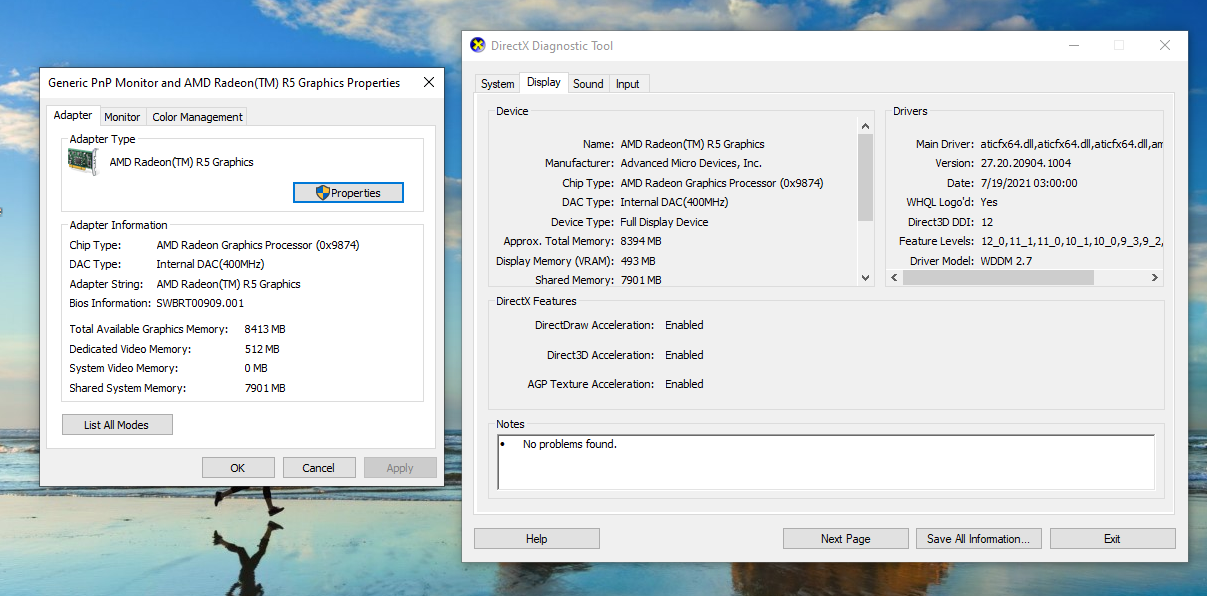Click Device list scroll up arrow
The width and height of the screenshot is (1207, 596).
click(x=866, y=126)
